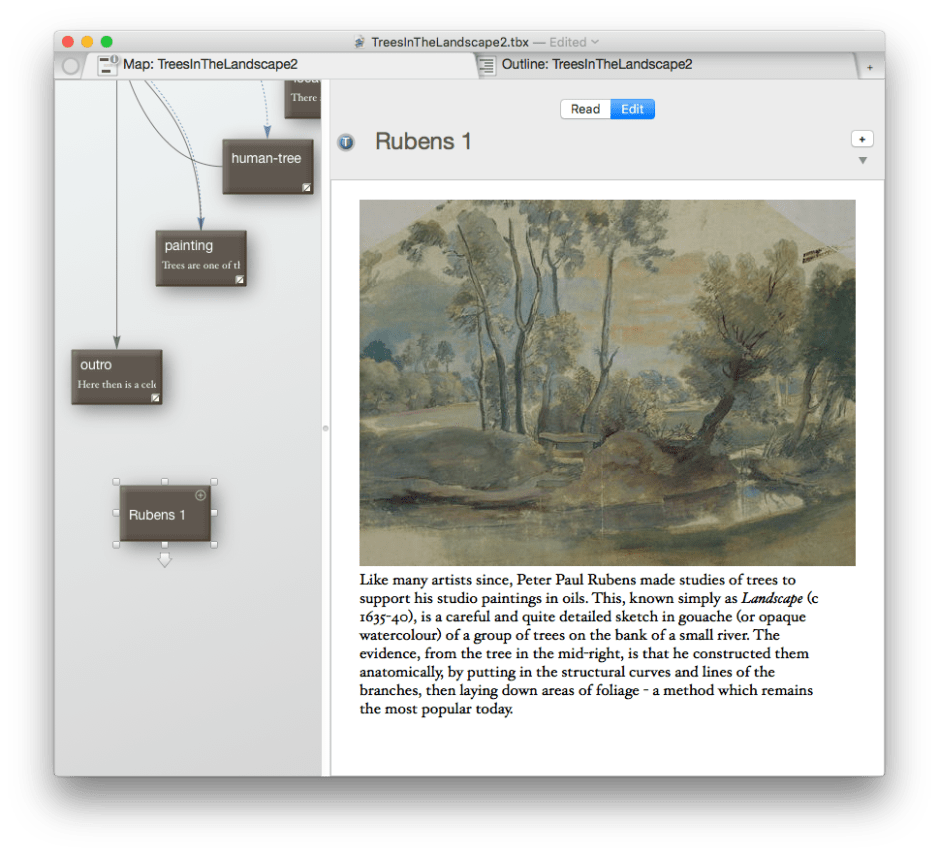Click the plus circle on Rubens 1 note
Image resolution: width=939 pixels, height=854 pixels.
201,495
